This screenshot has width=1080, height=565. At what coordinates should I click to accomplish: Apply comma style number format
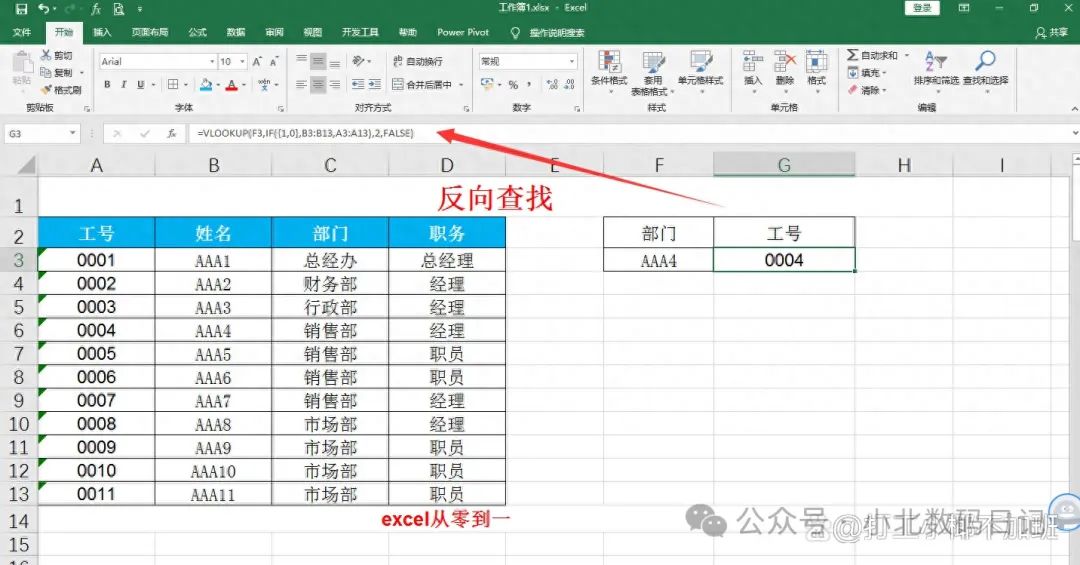click(x=529, y=84)
